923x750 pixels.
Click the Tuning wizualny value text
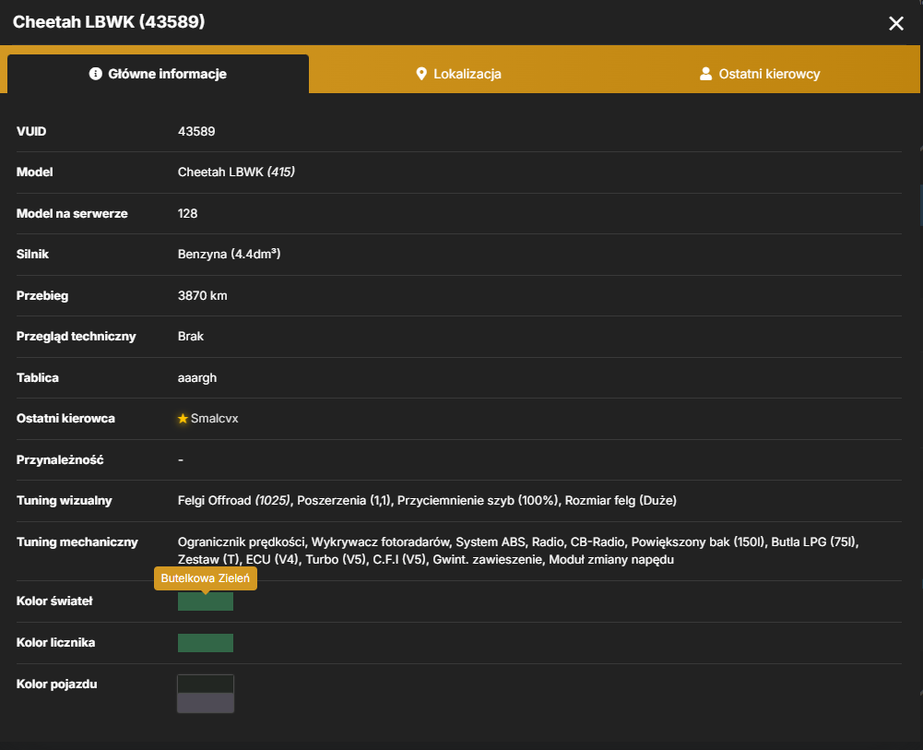[427, 500]
